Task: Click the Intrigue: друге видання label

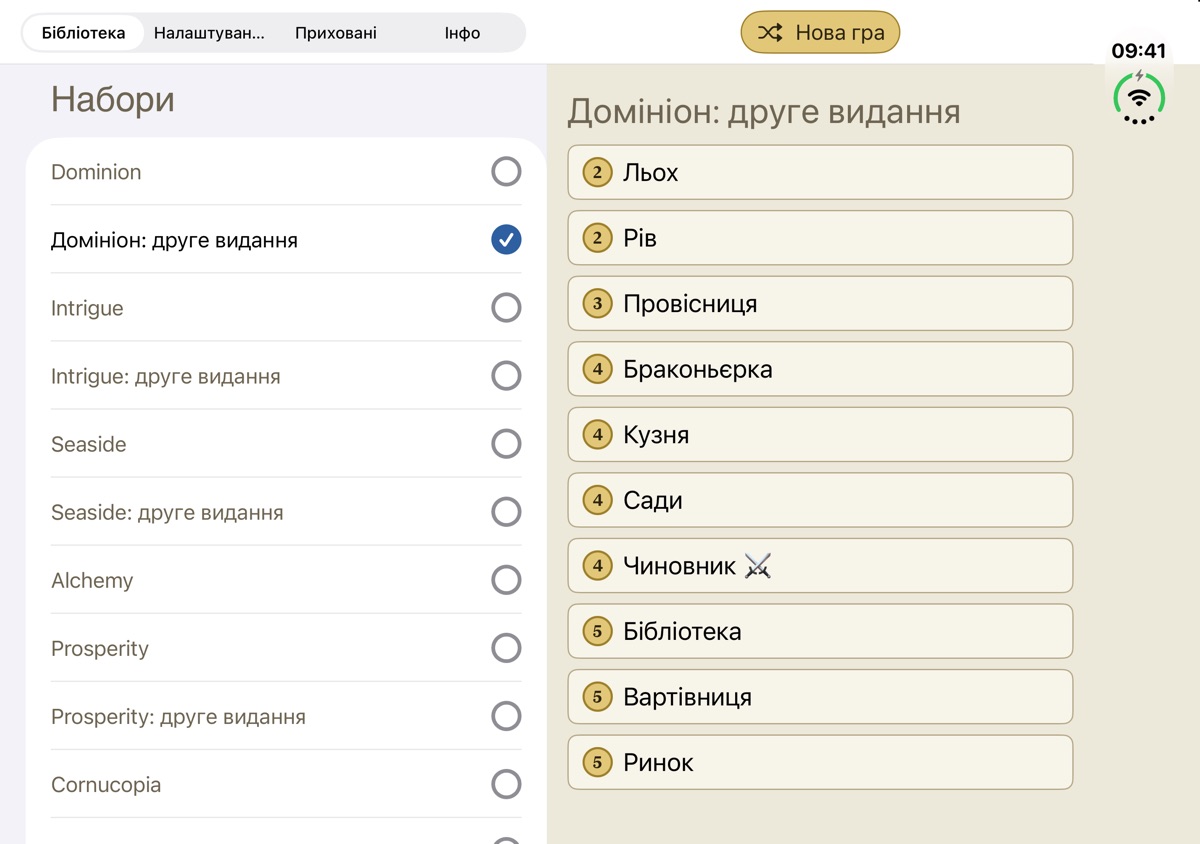Action: (166, 376)
